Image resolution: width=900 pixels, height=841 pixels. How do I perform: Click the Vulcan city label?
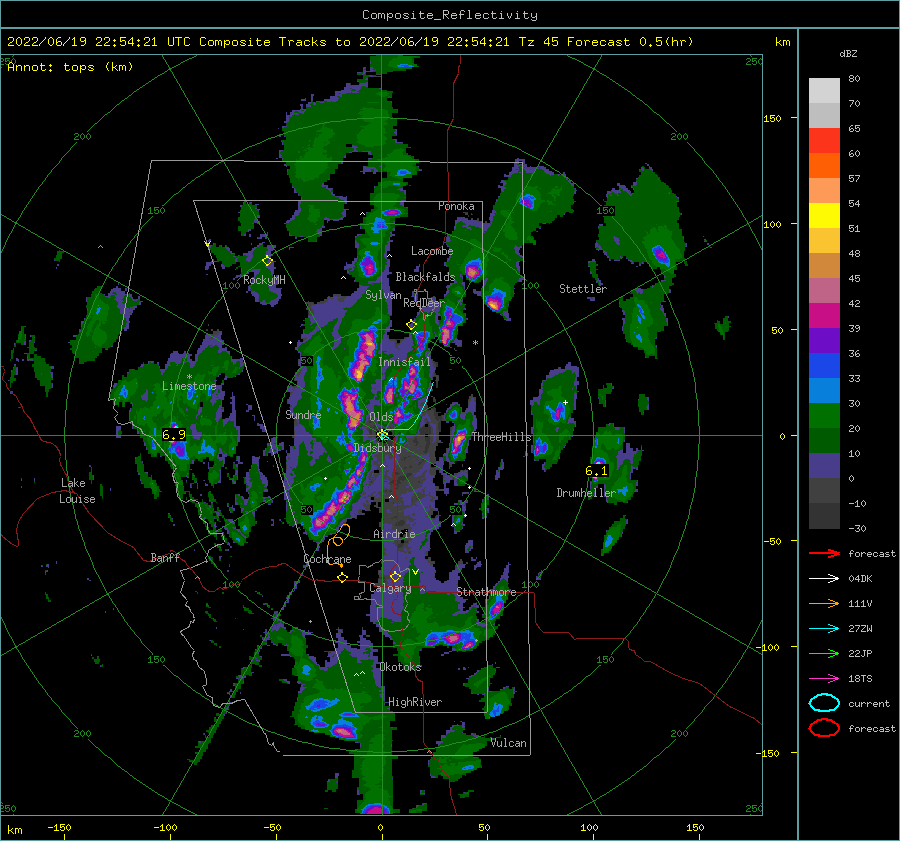pyautogui.click(x=509, y=743)
